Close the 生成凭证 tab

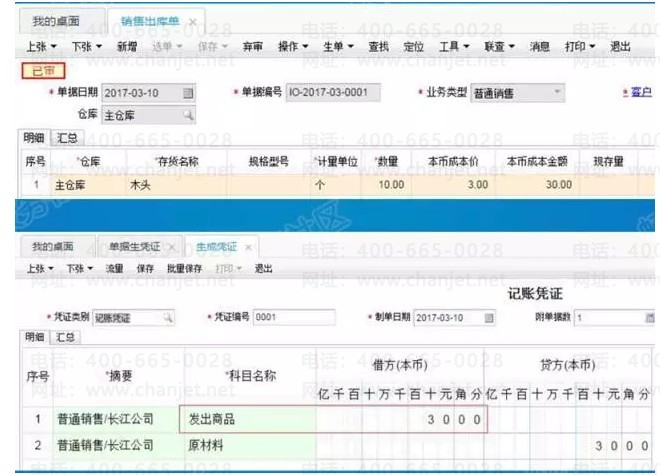(x=248, y=247)
